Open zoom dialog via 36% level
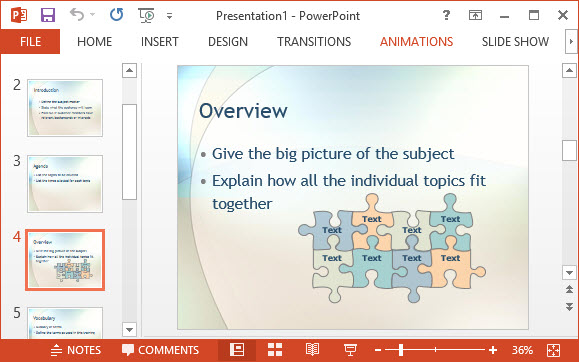579x362 pixels. (x=522, y=350)
